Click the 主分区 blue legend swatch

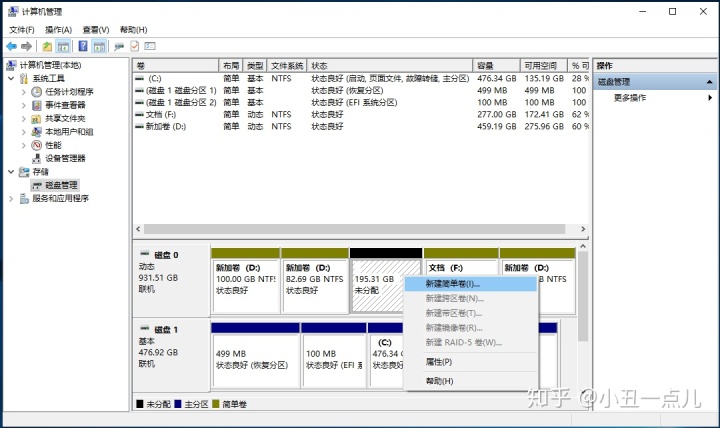(x=178, y=404)
